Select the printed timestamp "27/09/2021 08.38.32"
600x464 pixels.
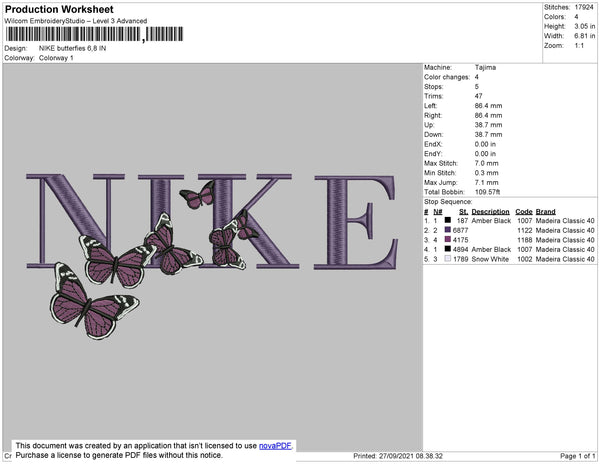411,456
